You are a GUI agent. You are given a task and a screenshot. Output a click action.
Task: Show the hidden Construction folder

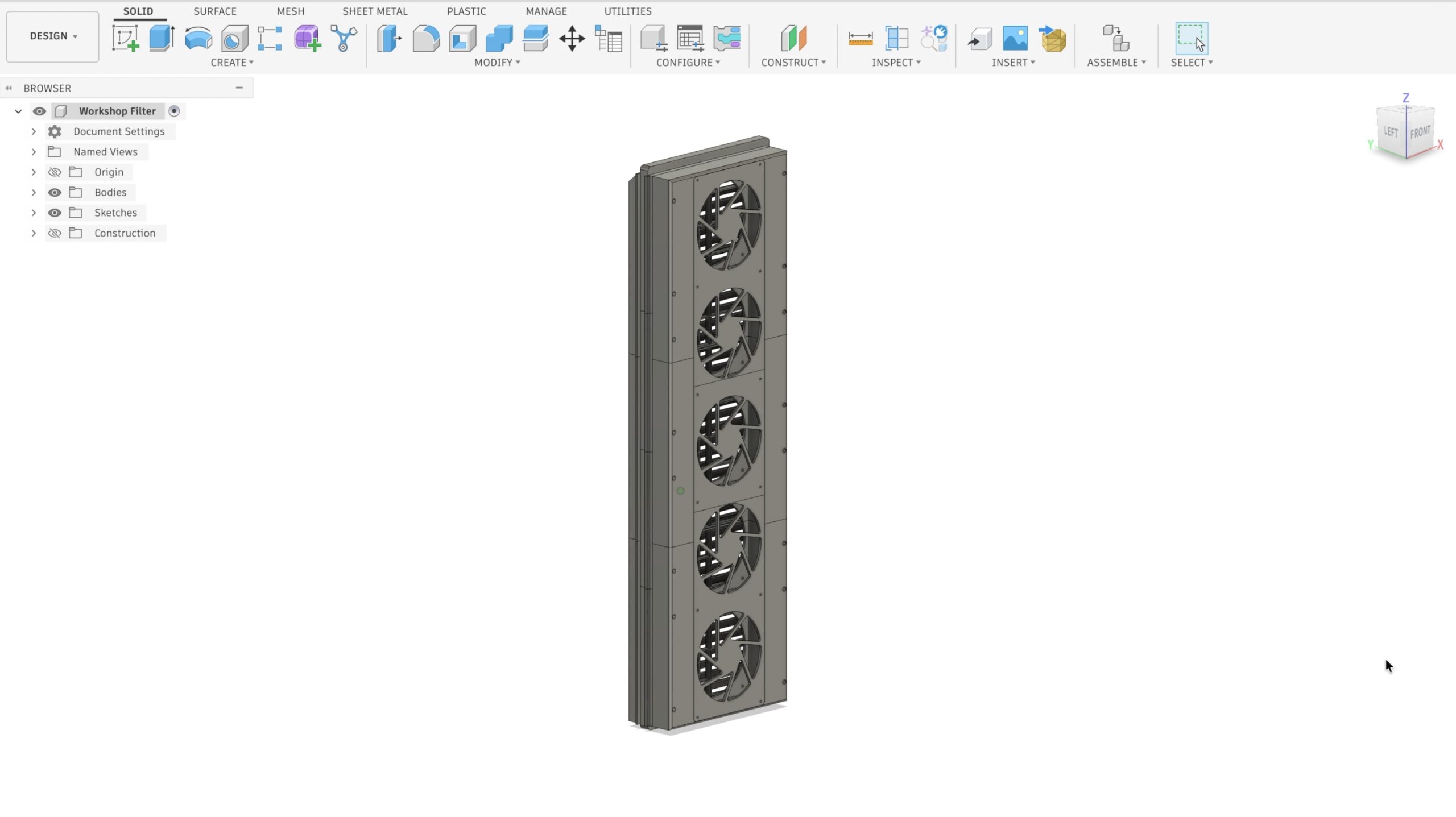[x=55, y=233]
